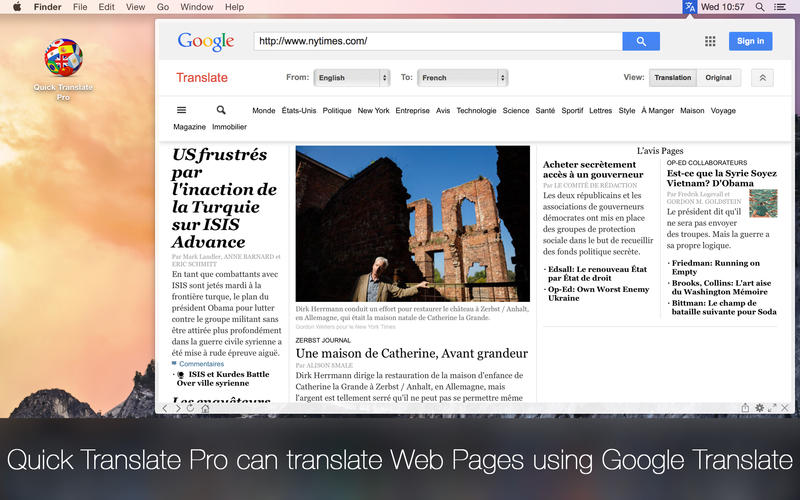800x500 pixels.
Task: Open the To language dropdown
Action: tap(462, 77)
